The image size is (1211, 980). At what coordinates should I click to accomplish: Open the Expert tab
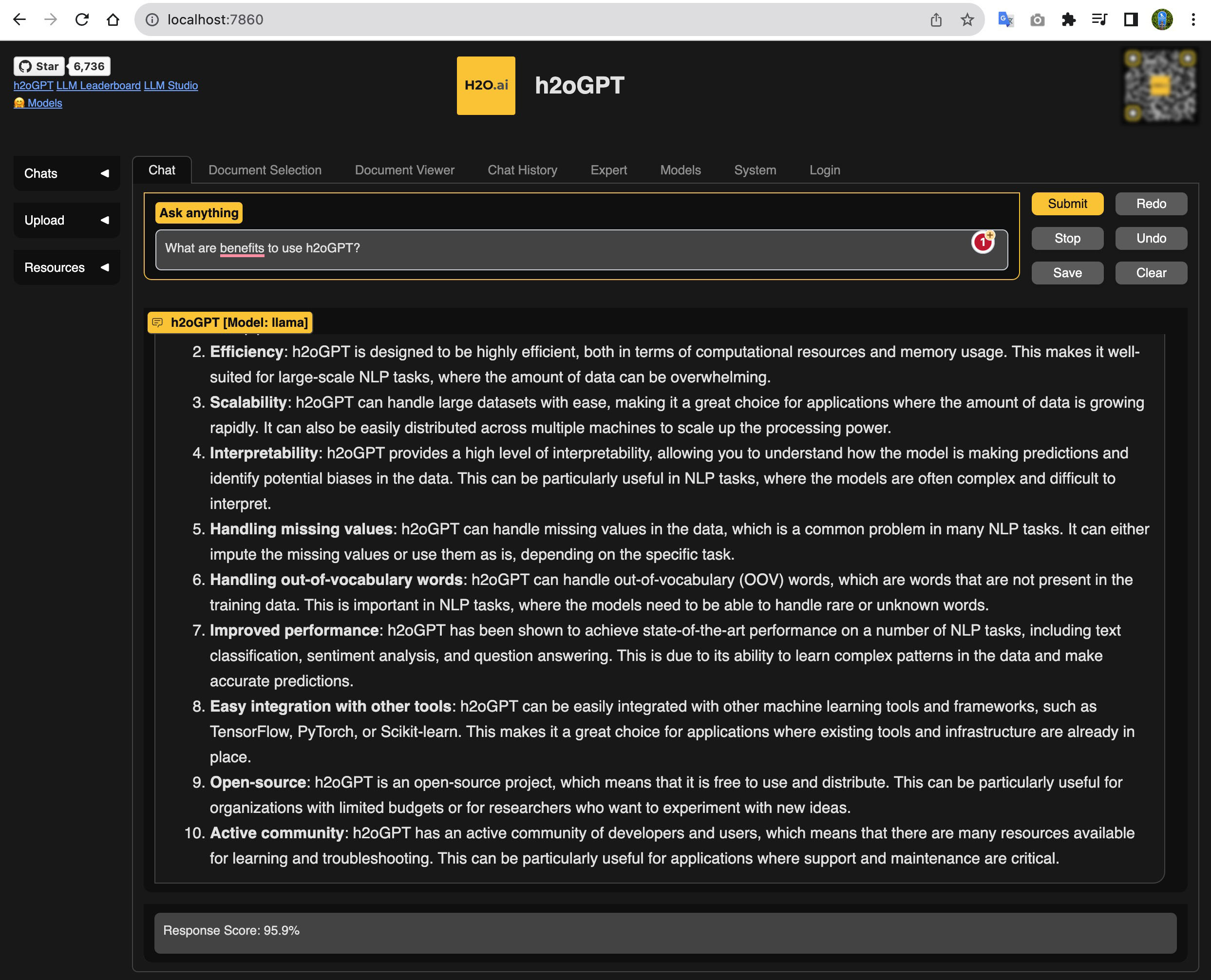(608, 170)
